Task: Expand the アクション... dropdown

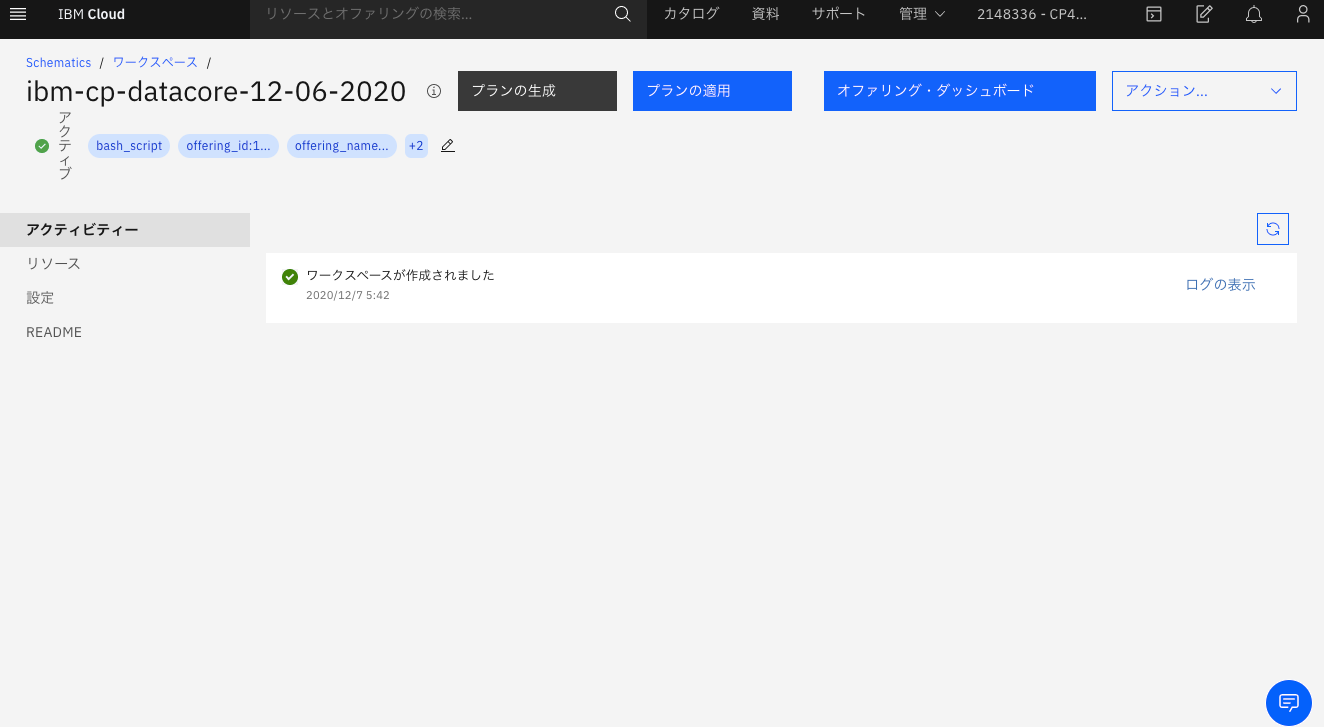Action: [x=1204, y=91]
